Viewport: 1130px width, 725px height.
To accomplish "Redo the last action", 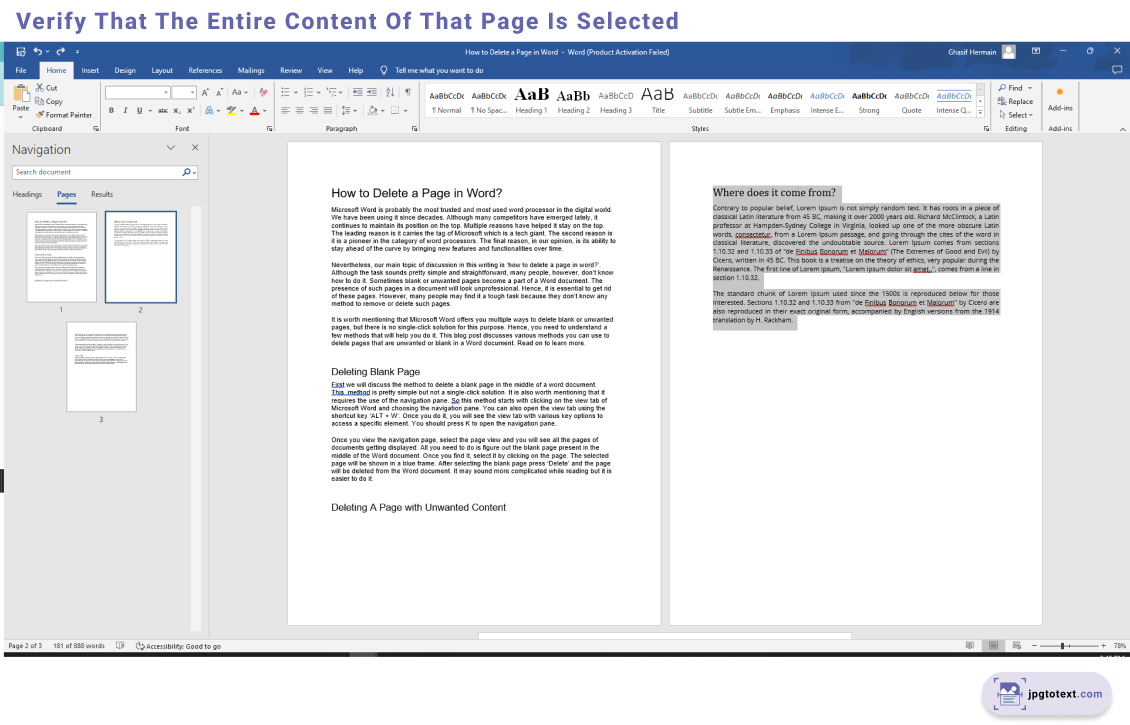I will (61, 52).
